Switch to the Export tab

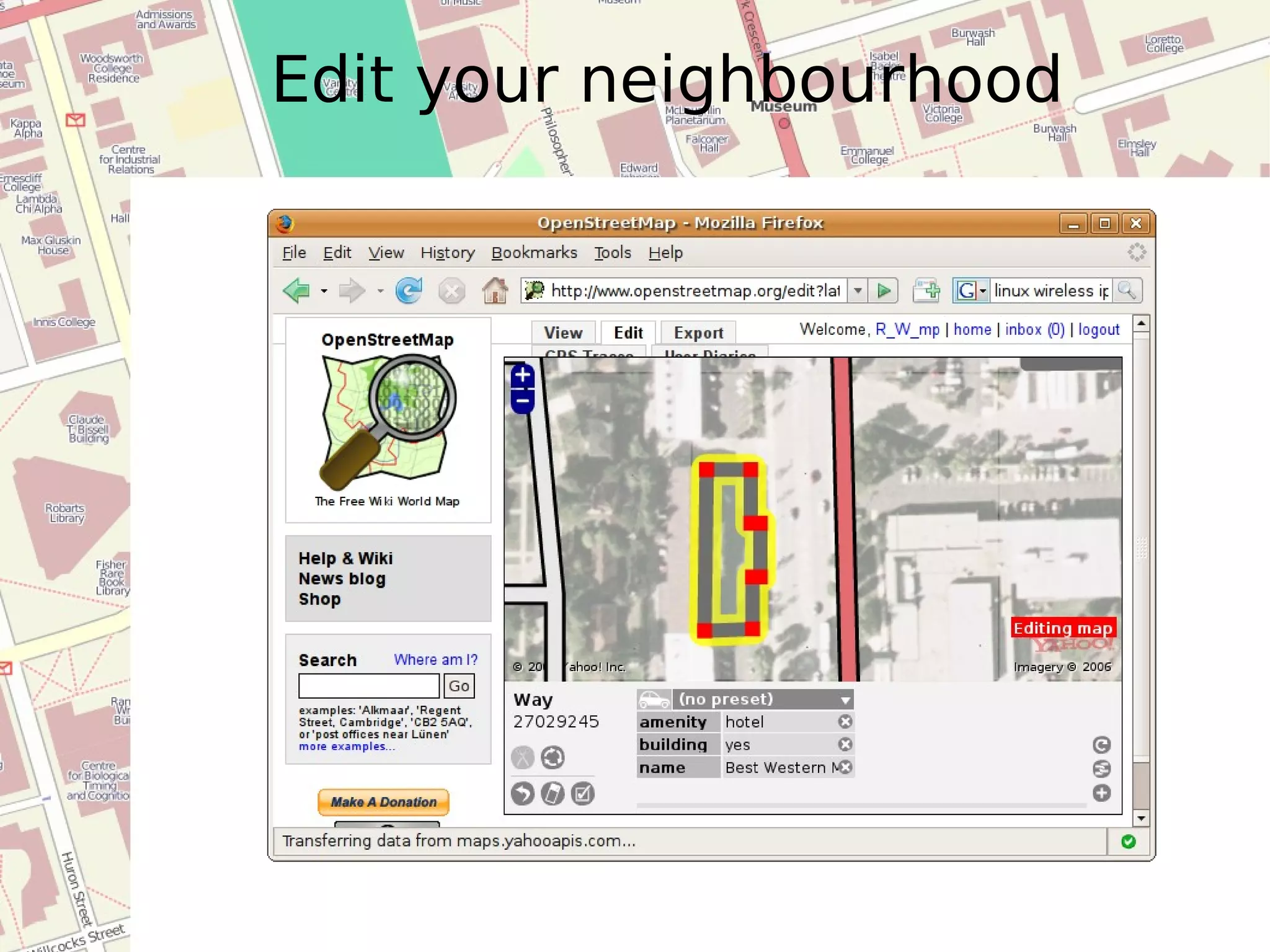point(698,333)
